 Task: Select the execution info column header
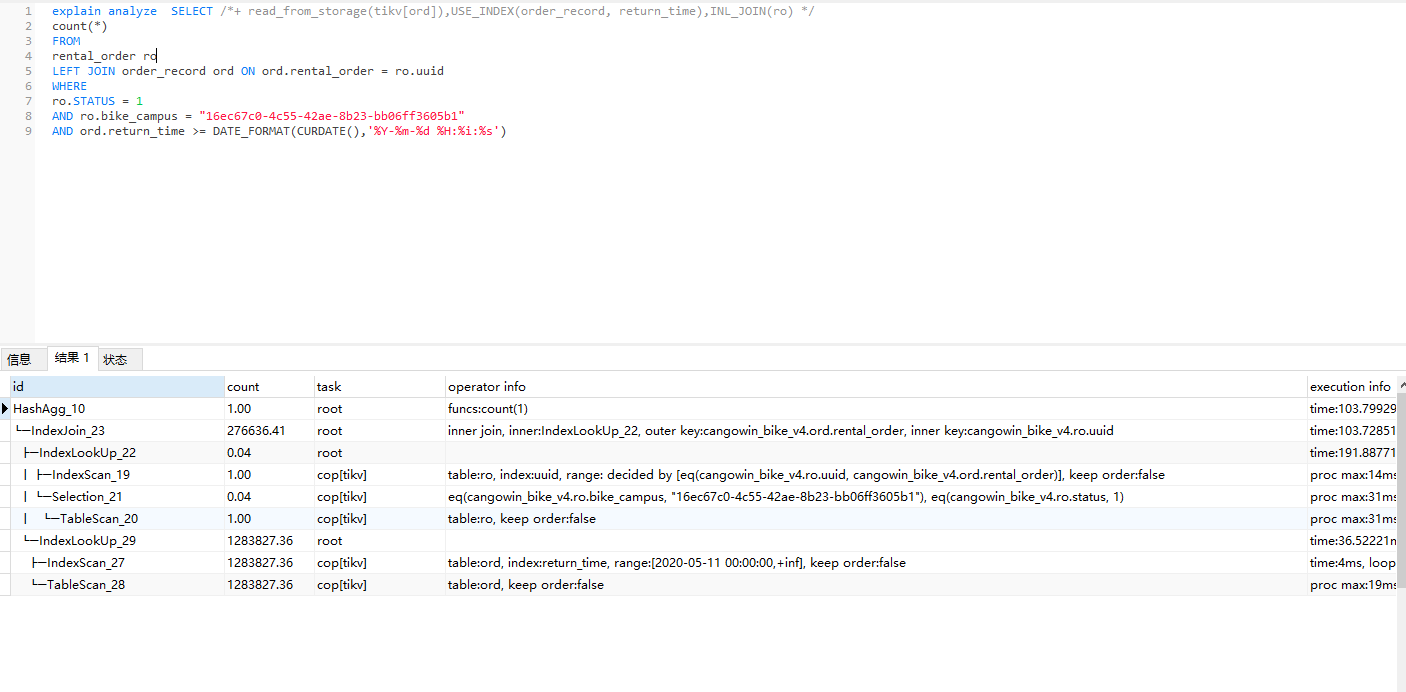[x=1350, y=386]
